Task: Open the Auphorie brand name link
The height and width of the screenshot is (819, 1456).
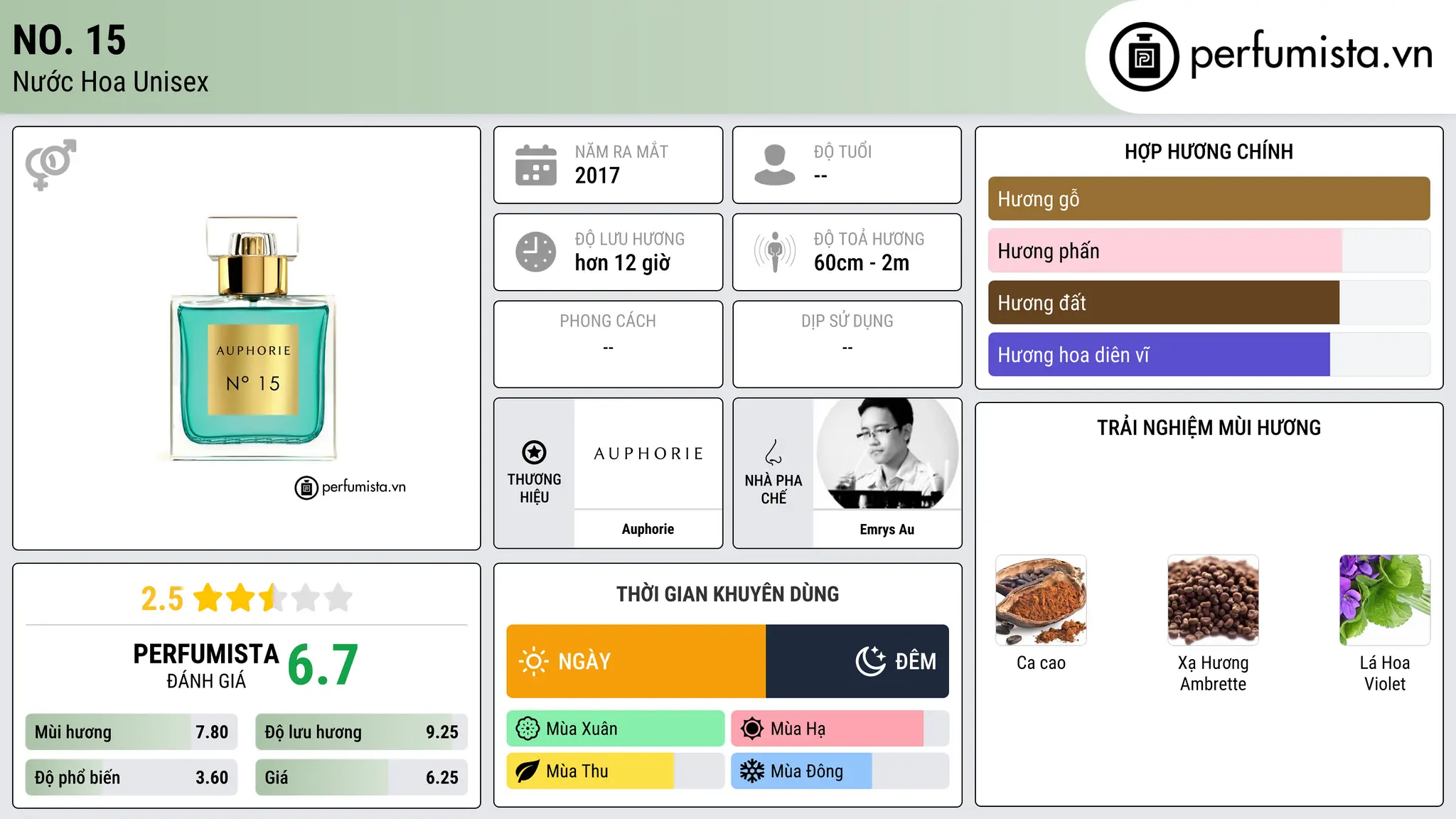Action: (x=648, y=529)
